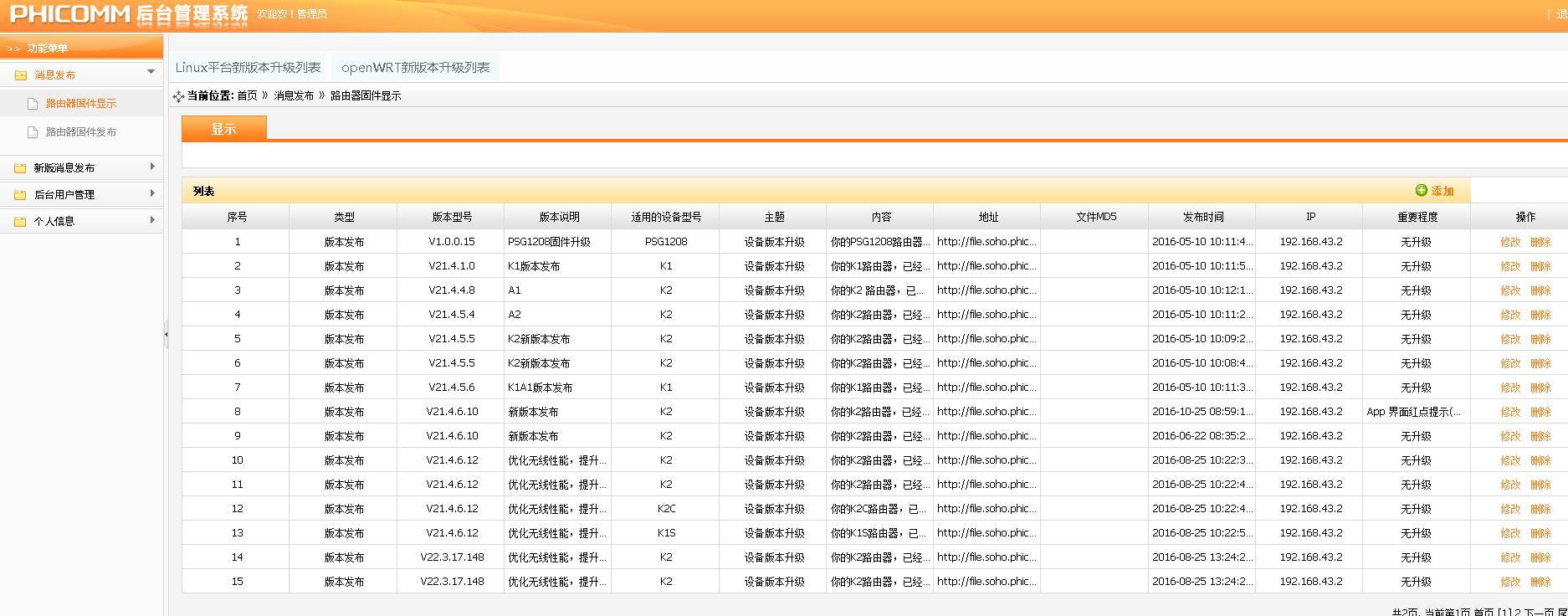Click 删除 for row 8
1568x616 pixels.
(x=1540, y=412)
